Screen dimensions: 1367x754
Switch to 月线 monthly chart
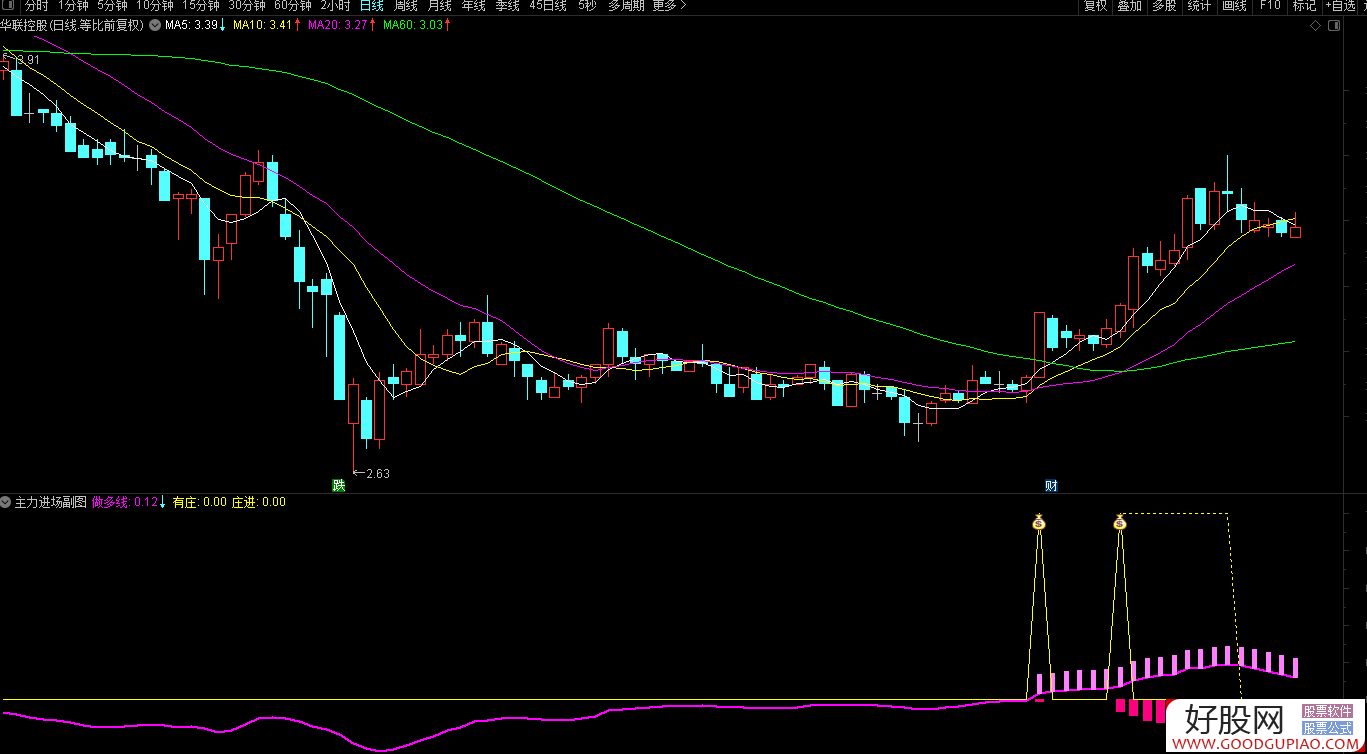coord(439,6)
